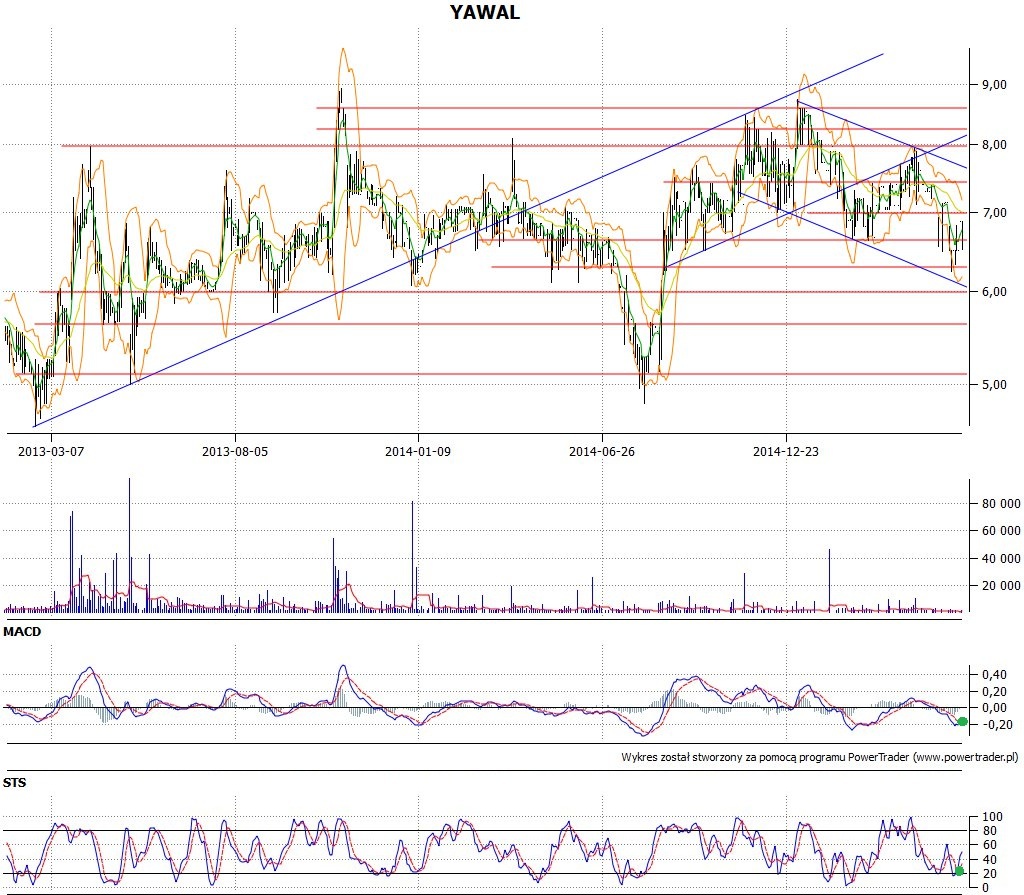
Task: Select the 2014-01-09 date label
Action: (x=417, y=451)
